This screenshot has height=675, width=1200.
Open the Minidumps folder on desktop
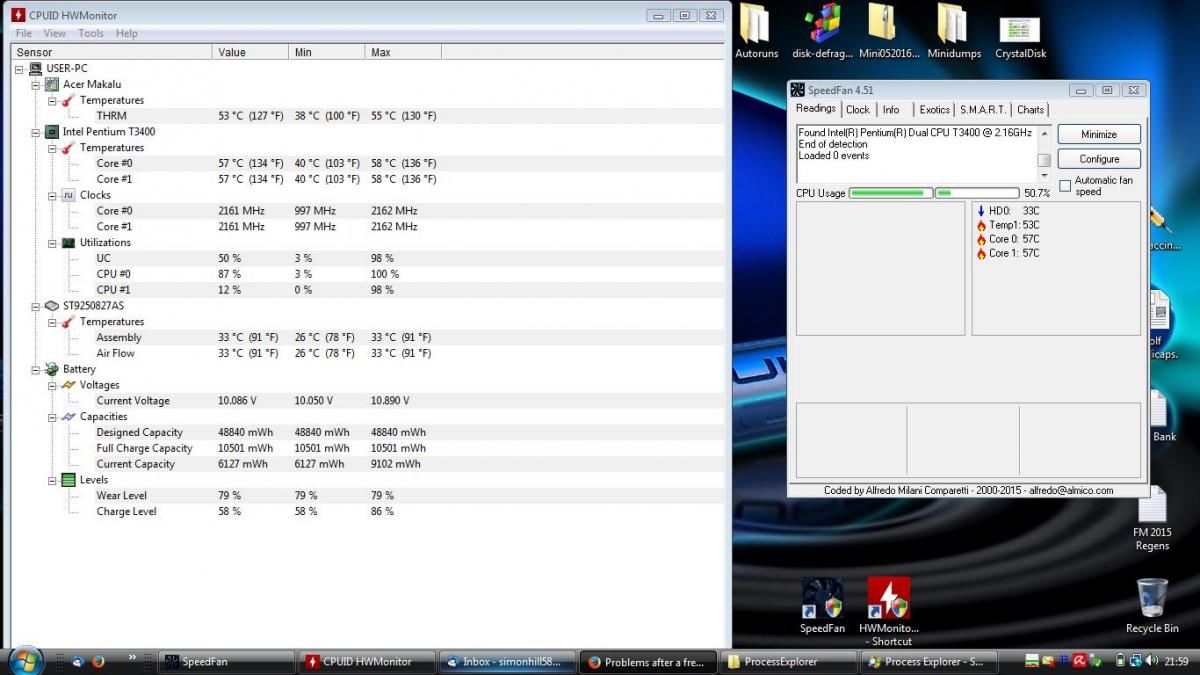pyautogui.click(x=954, y=30)
